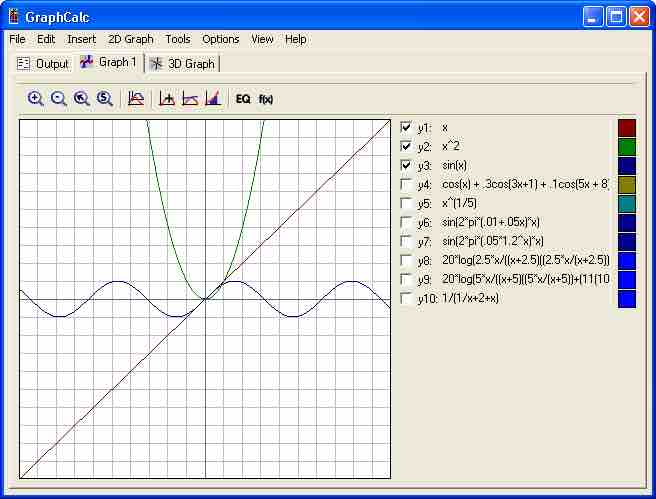Click the y4 equation starting cos(x)
Screen dimensions: 656x499
(525, 184)
